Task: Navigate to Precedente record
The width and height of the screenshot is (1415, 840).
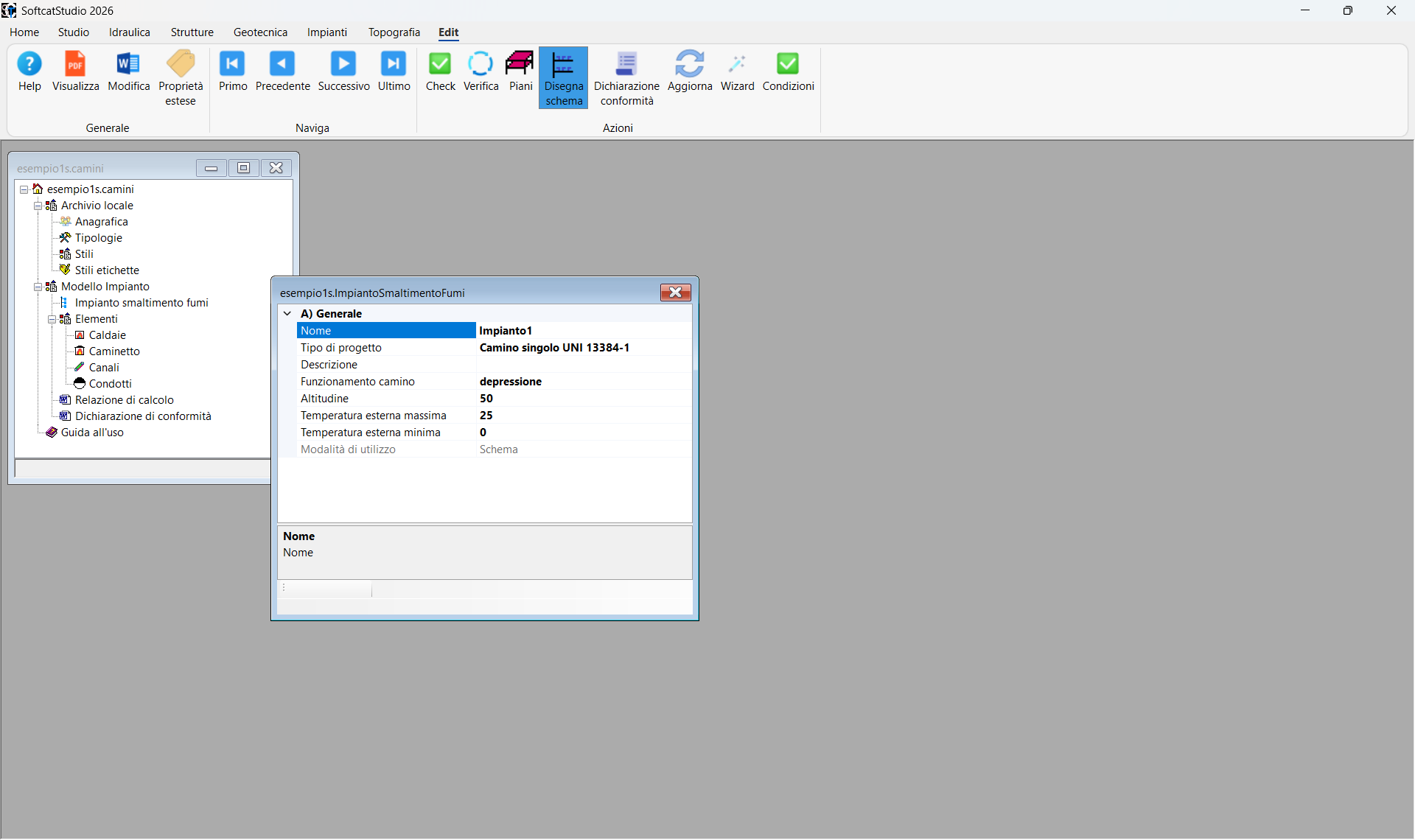Action: [x=282, y=71]
